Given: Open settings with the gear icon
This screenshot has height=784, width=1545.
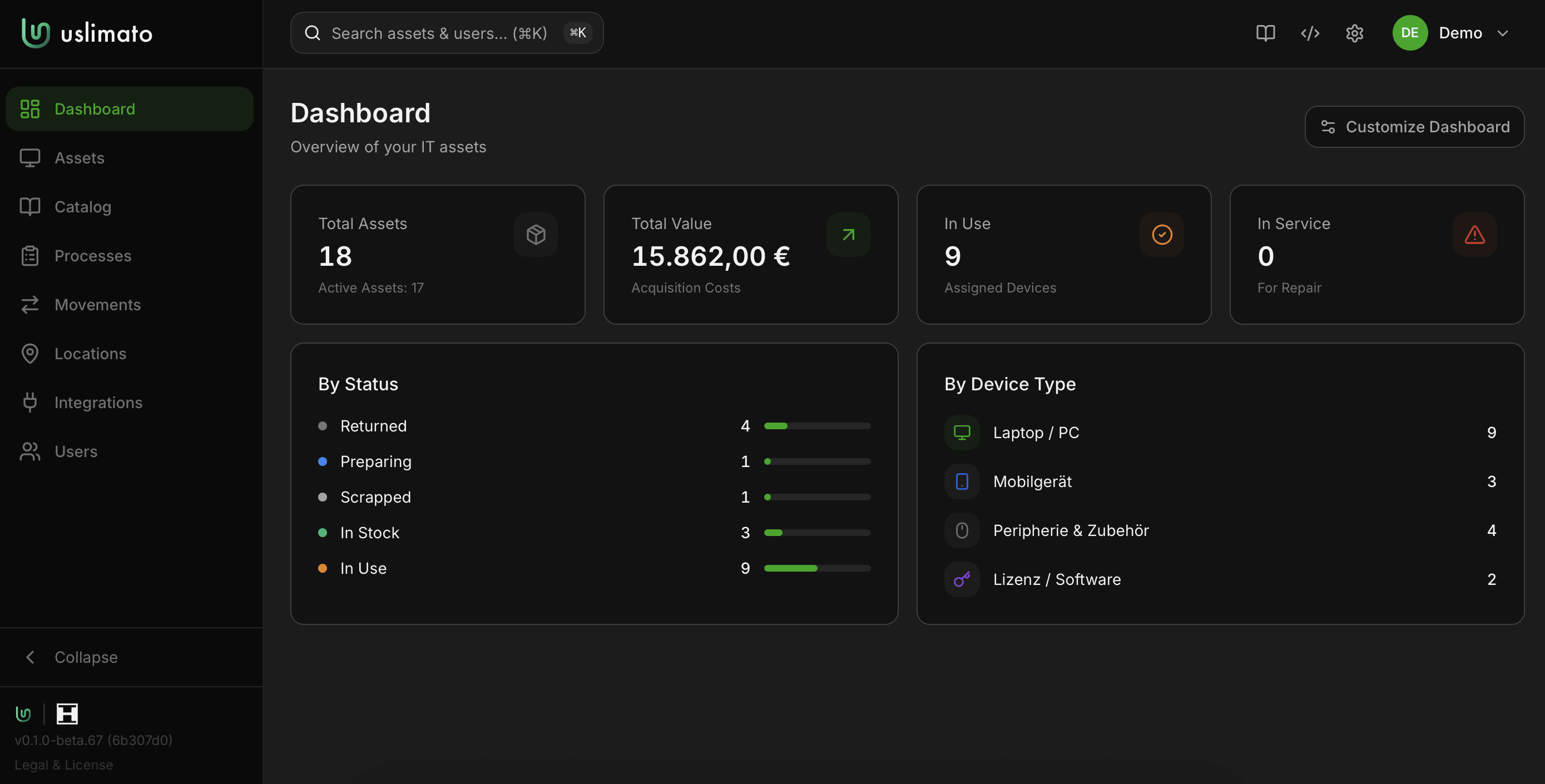Looking at the screenshot, I should point(1354,33).
